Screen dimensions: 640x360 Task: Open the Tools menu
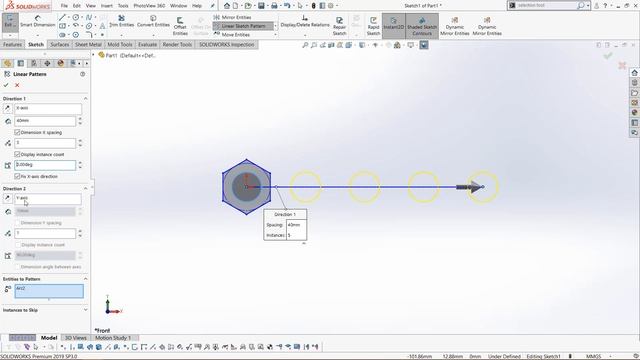pos(123,6)
